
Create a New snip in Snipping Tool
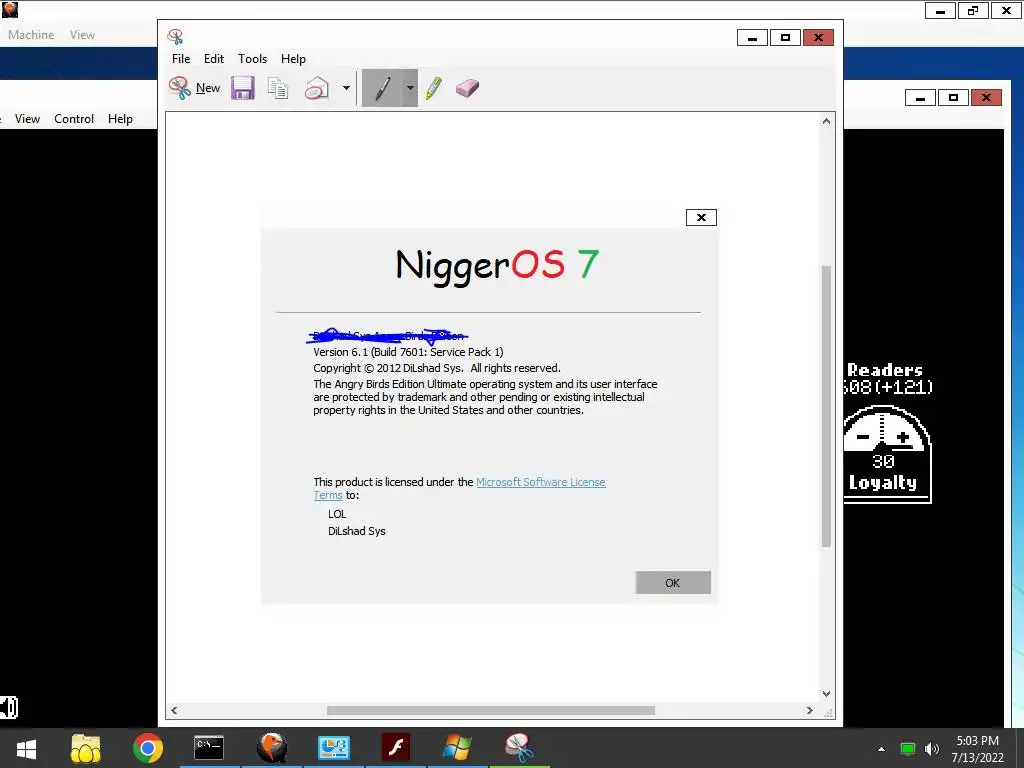pos(195,88)
